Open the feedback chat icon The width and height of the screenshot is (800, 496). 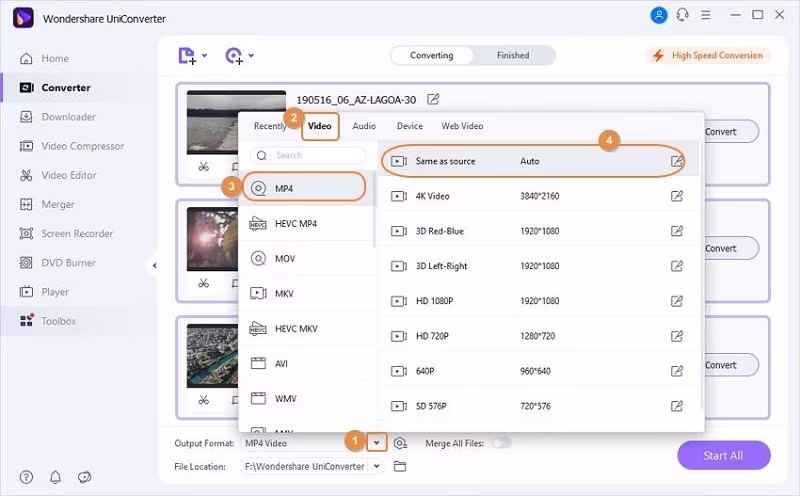(84, 477)
